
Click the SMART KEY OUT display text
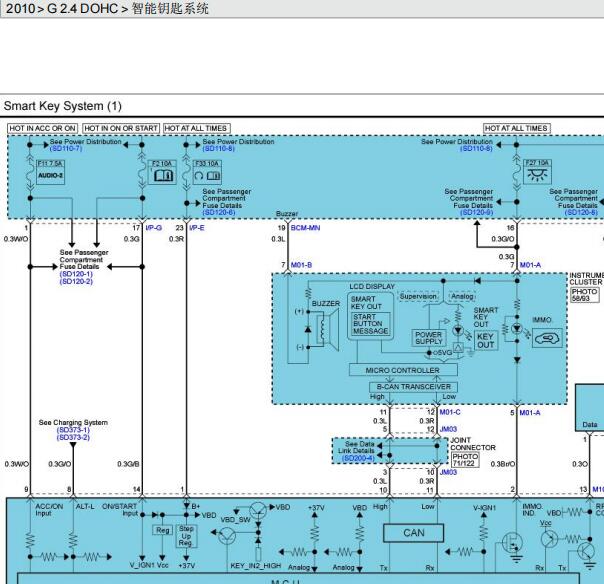click(366, 303)
